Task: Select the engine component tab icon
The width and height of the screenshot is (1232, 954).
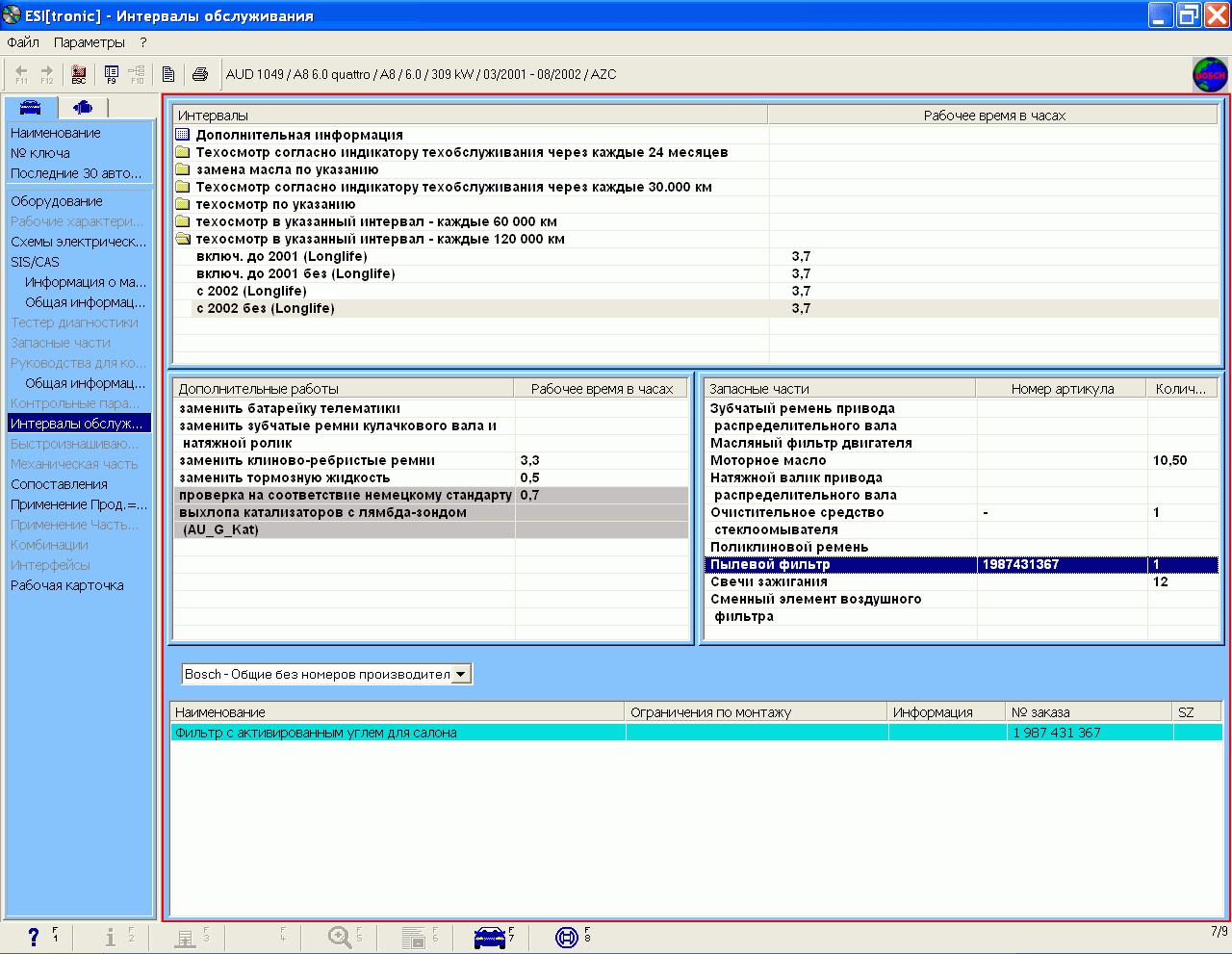Action: [x=83, y=107]
